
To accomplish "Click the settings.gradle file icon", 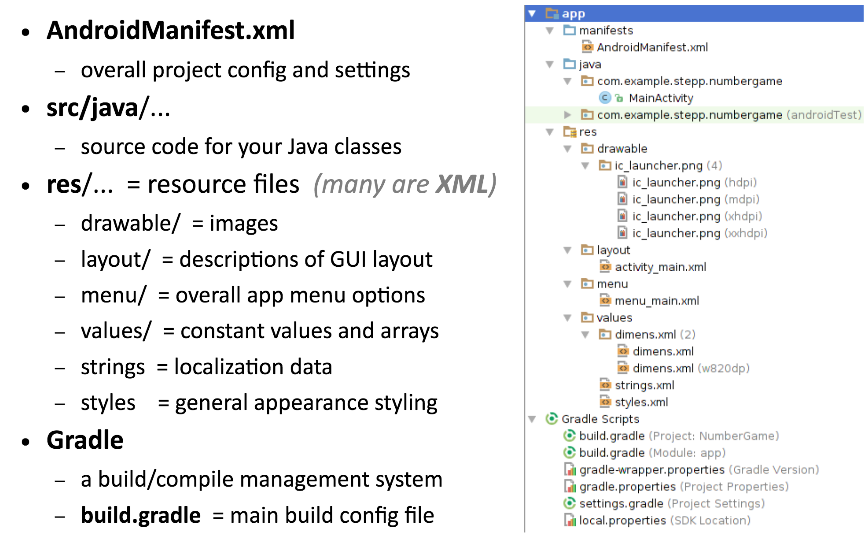I will coord(570,503).
